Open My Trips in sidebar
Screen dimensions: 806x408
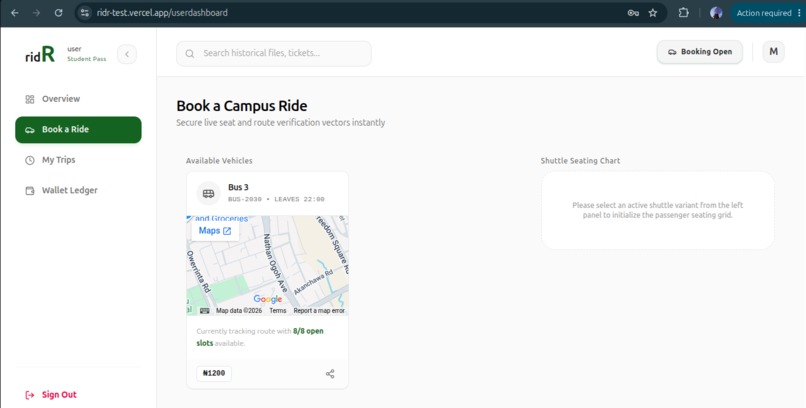[x=78, y=160]
